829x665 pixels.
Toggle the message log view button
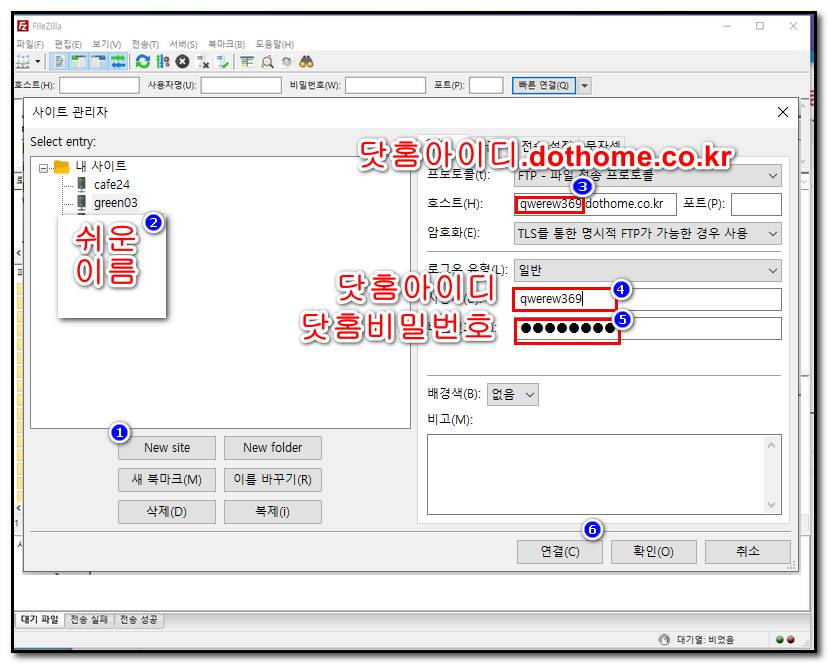[x=60, y=62]
